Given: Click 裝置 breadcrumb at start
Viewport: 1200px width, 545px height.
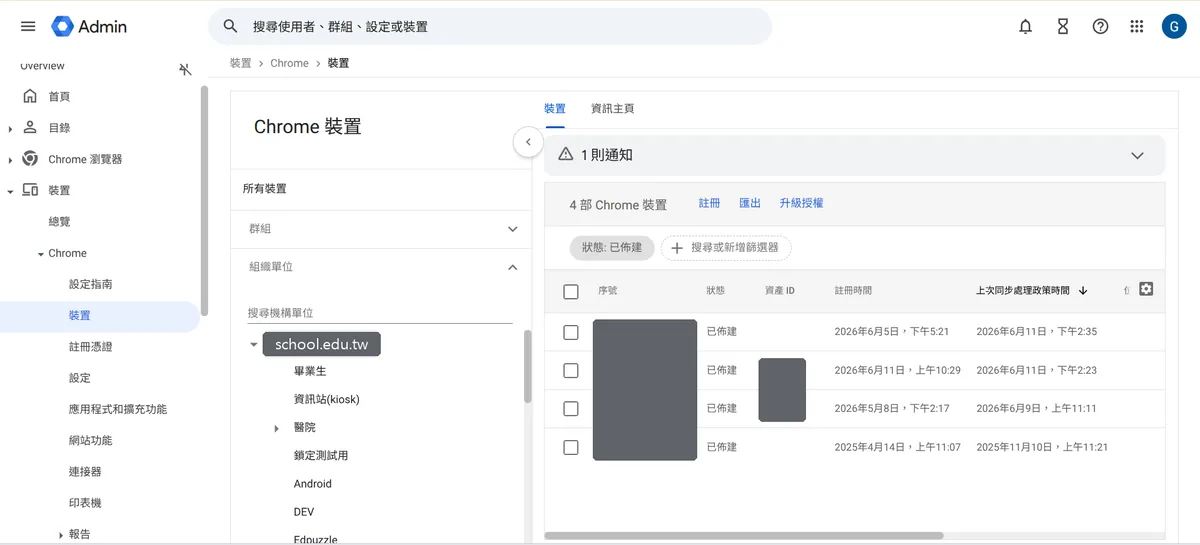Looking at the screenshot, I should (240, 63).
